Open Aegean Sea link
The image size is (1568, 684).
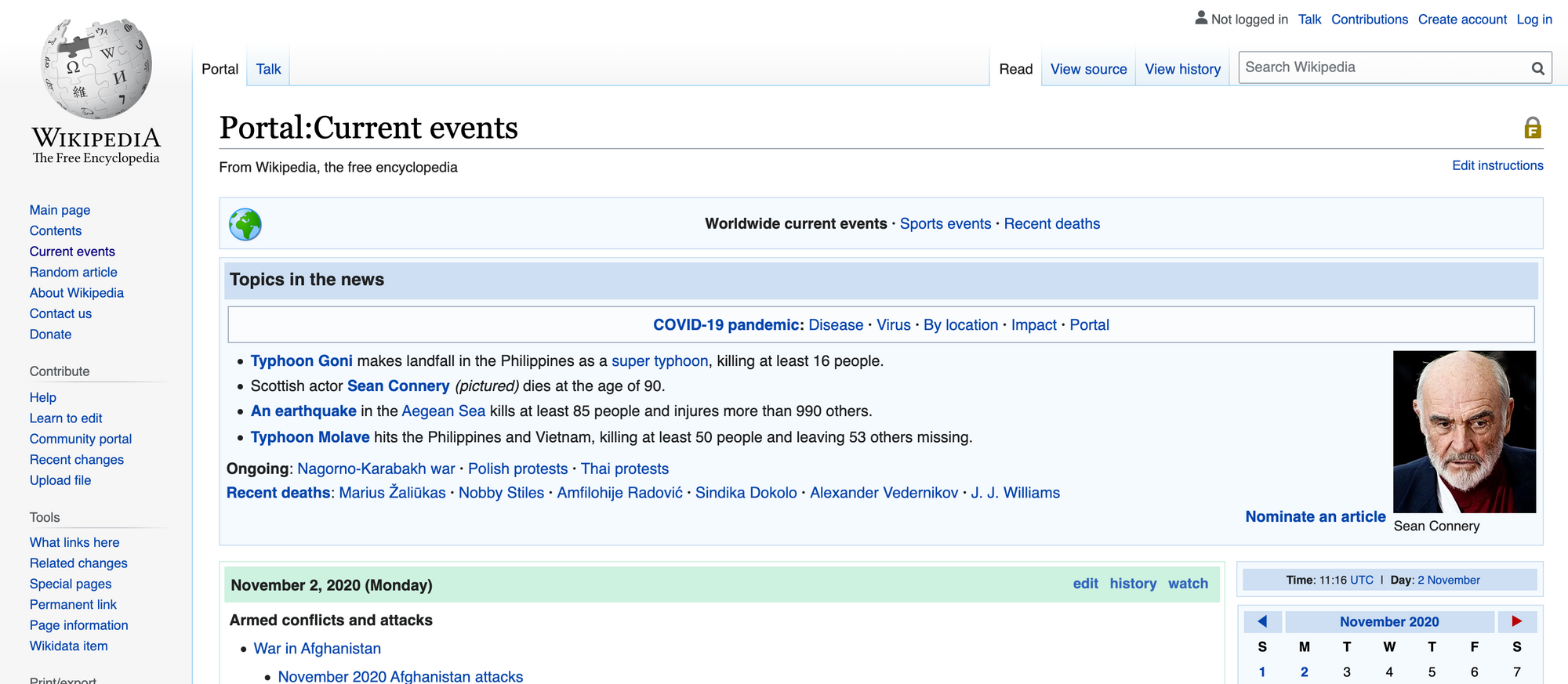coord(444,411)
